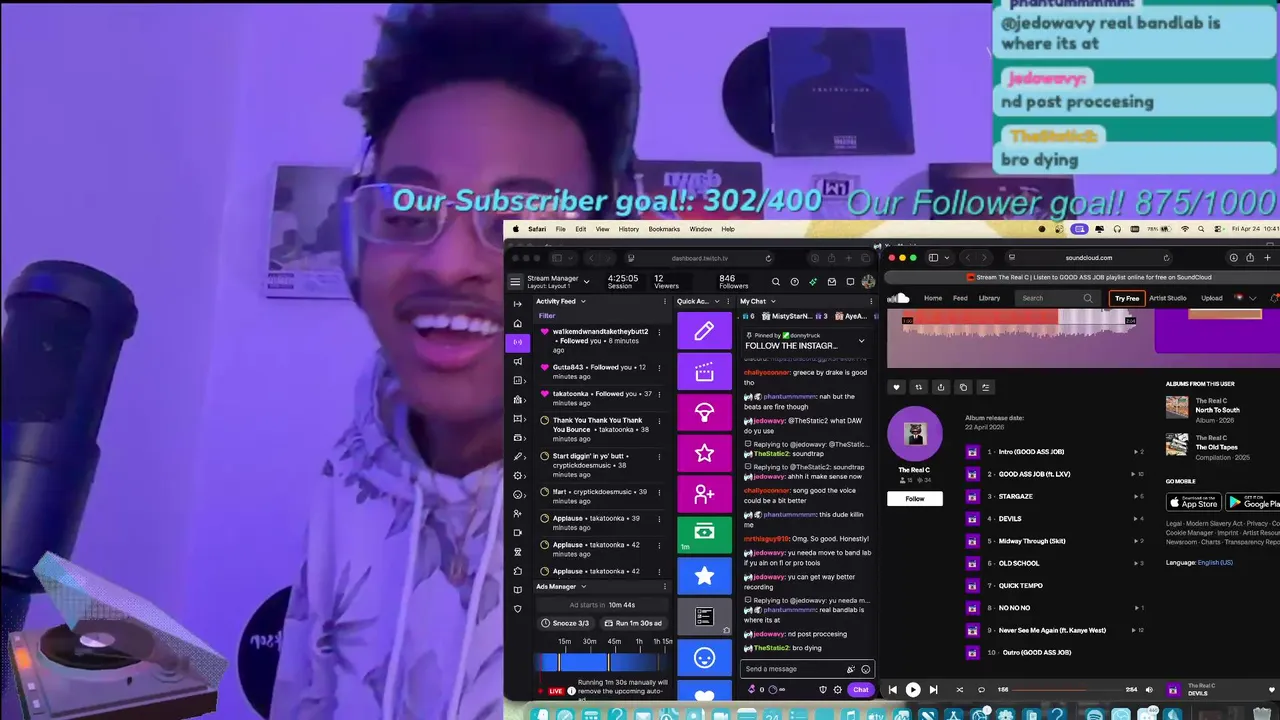
Task: Mute SoundCloud player volume icon
Action: pyautogui.click(x=1148, y=689)
